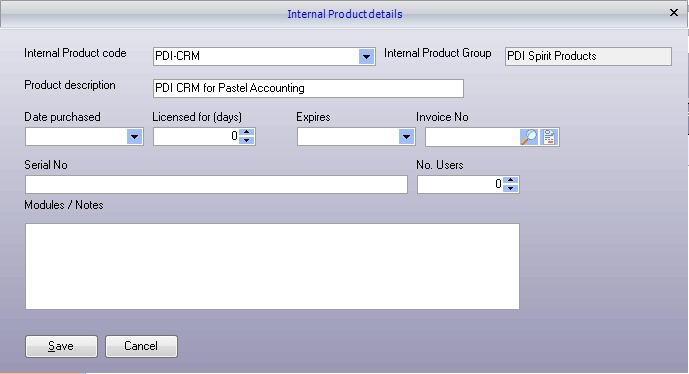Click the "Expires" label

(313, 117)
